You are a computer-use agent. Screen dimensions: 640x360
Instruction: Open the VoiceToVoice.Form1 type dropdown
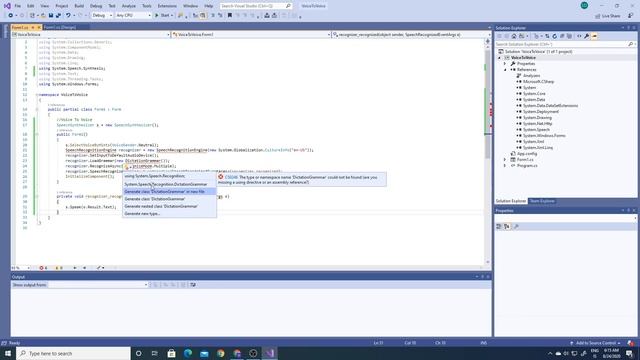pos(251,35)
